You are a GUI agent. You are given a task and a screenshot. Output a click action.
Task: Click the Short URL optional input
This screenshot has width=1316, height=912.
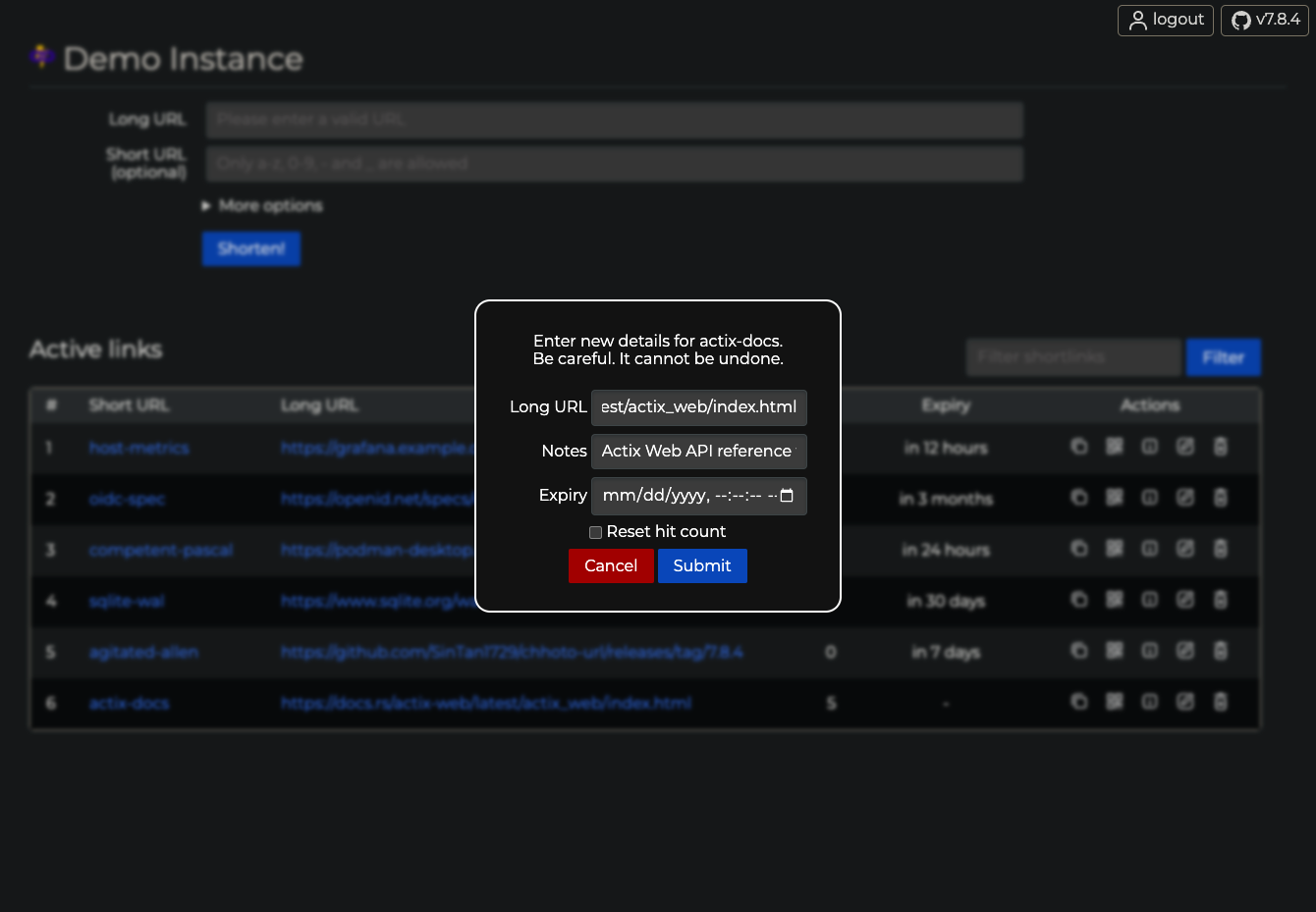pos(615,164)
